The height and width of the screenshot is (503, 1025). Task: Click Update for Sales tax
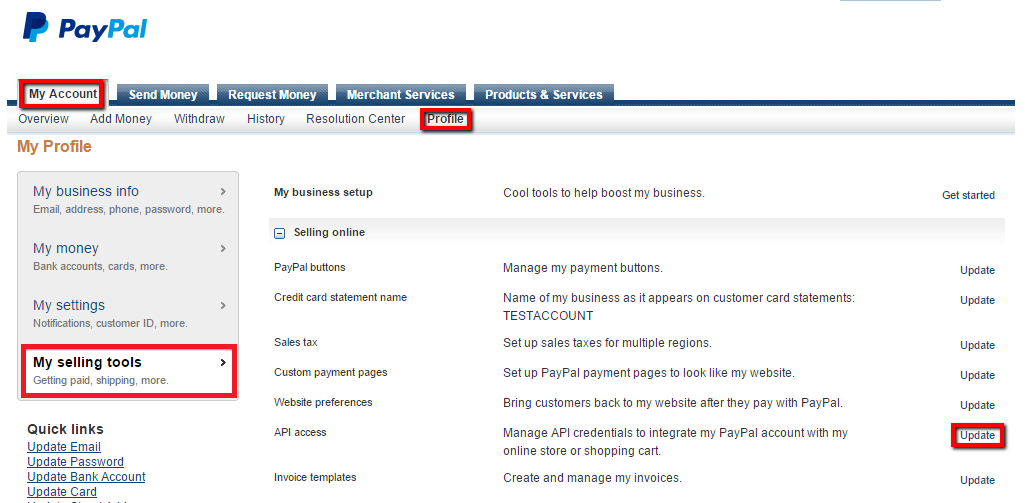(977, 345)
